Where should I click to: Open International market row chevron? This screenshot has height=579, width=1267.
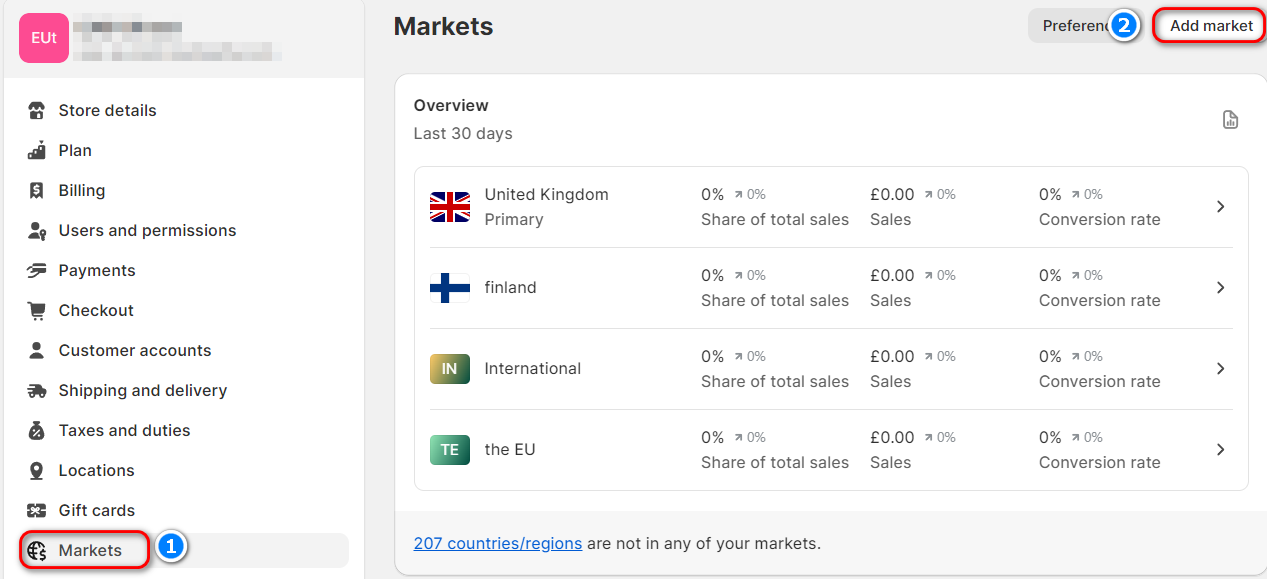point(1220,368)
